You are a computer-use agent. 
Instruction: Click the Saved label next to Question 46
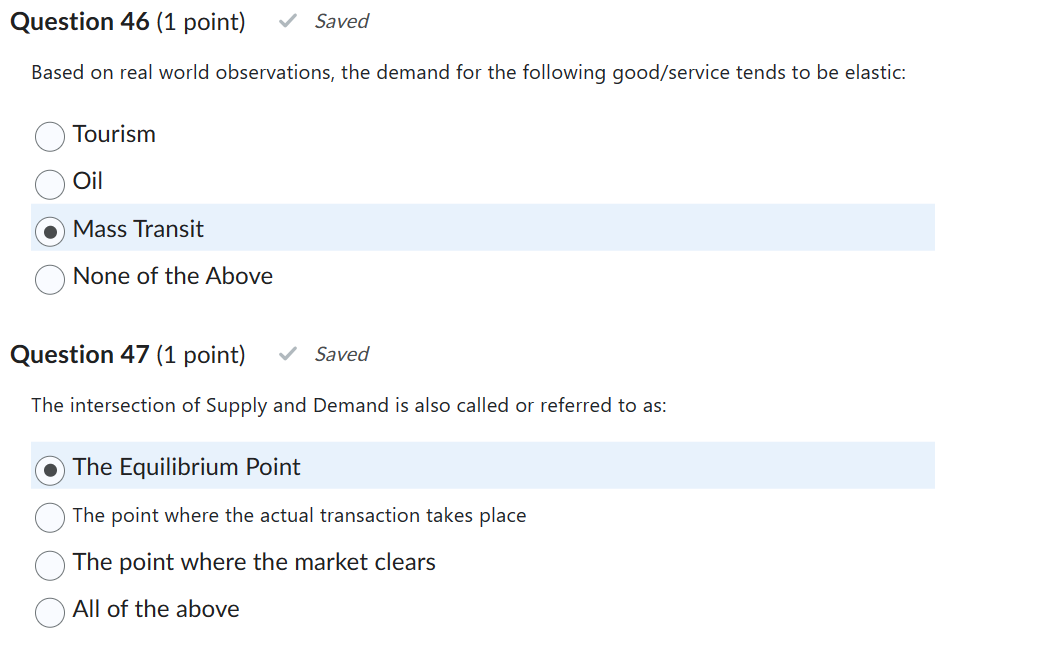pos(341,20)
